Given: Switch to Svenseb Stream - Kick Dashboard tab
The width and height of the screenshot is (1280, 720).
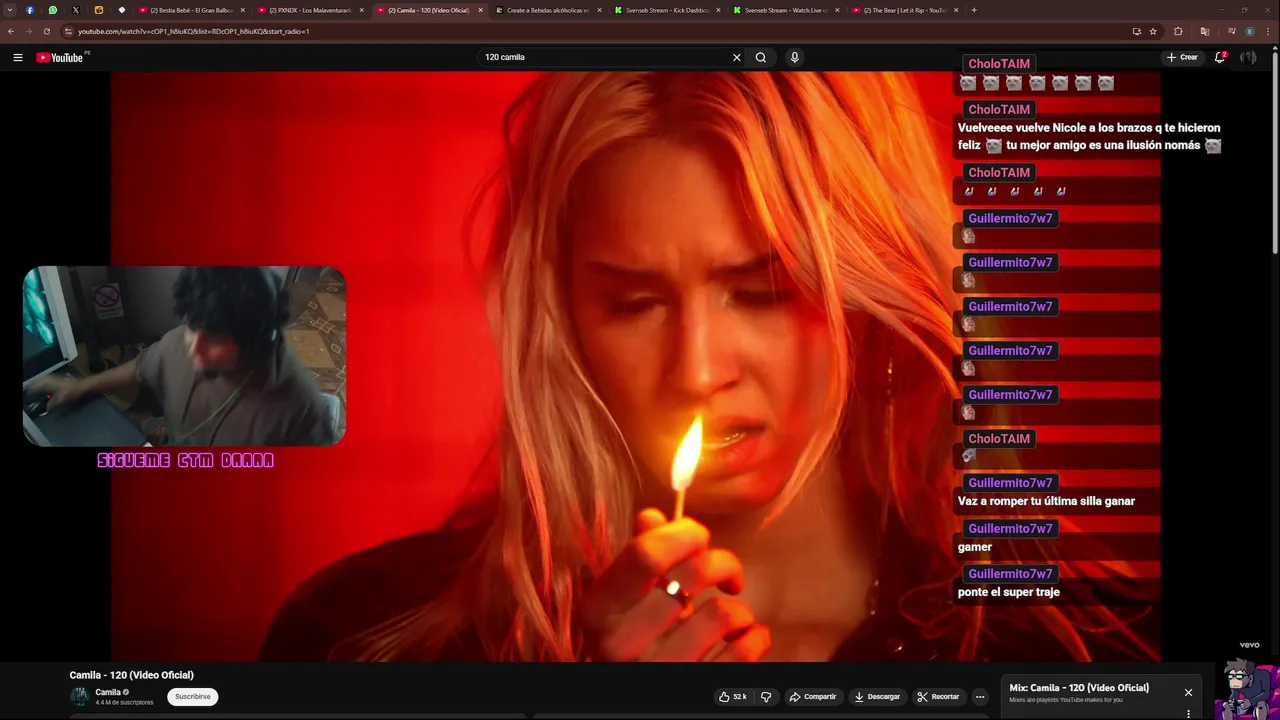Looking at the screenshot, I should coord(667,10).
